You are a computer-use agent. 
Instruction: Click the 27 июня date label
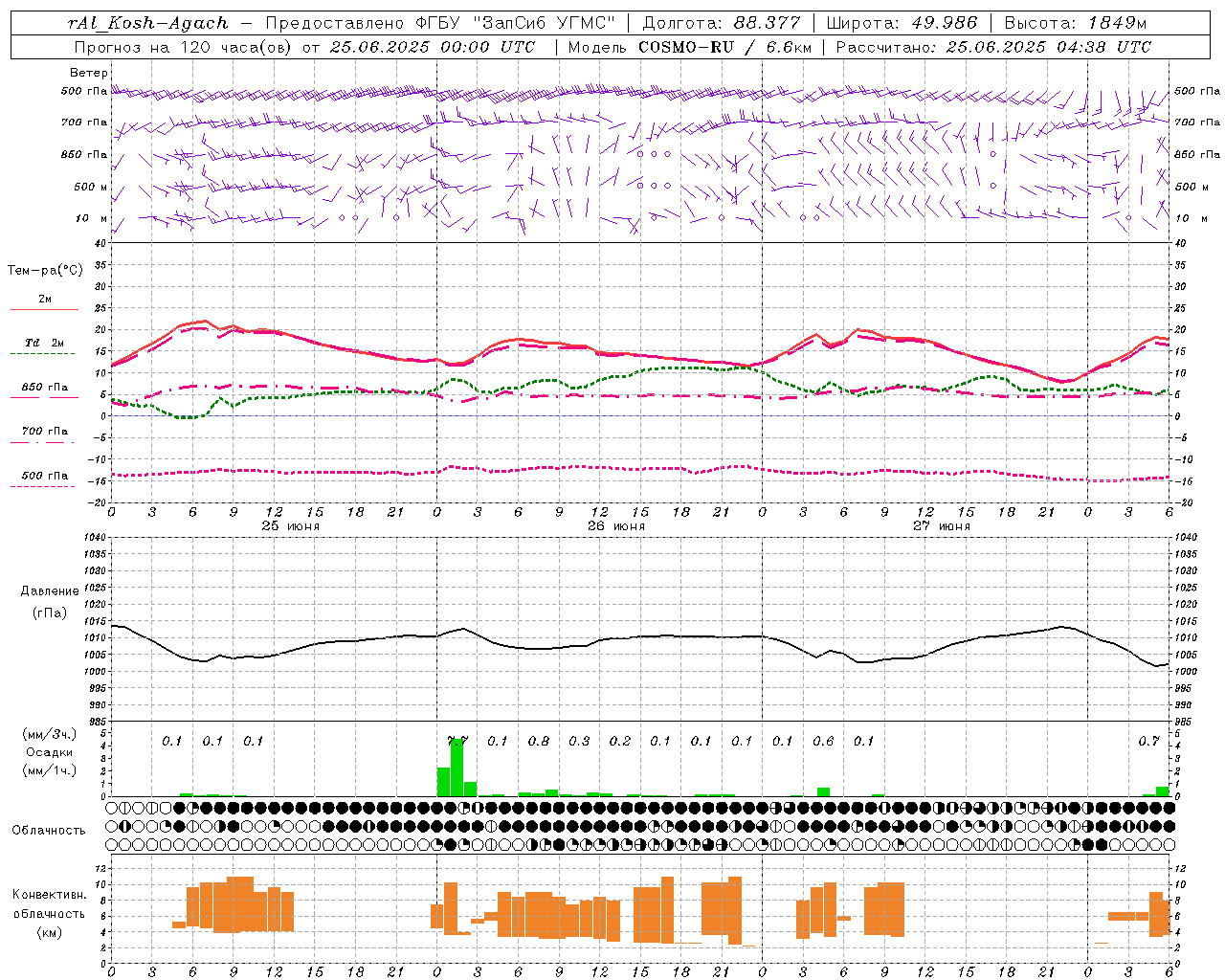click(942, 526)
